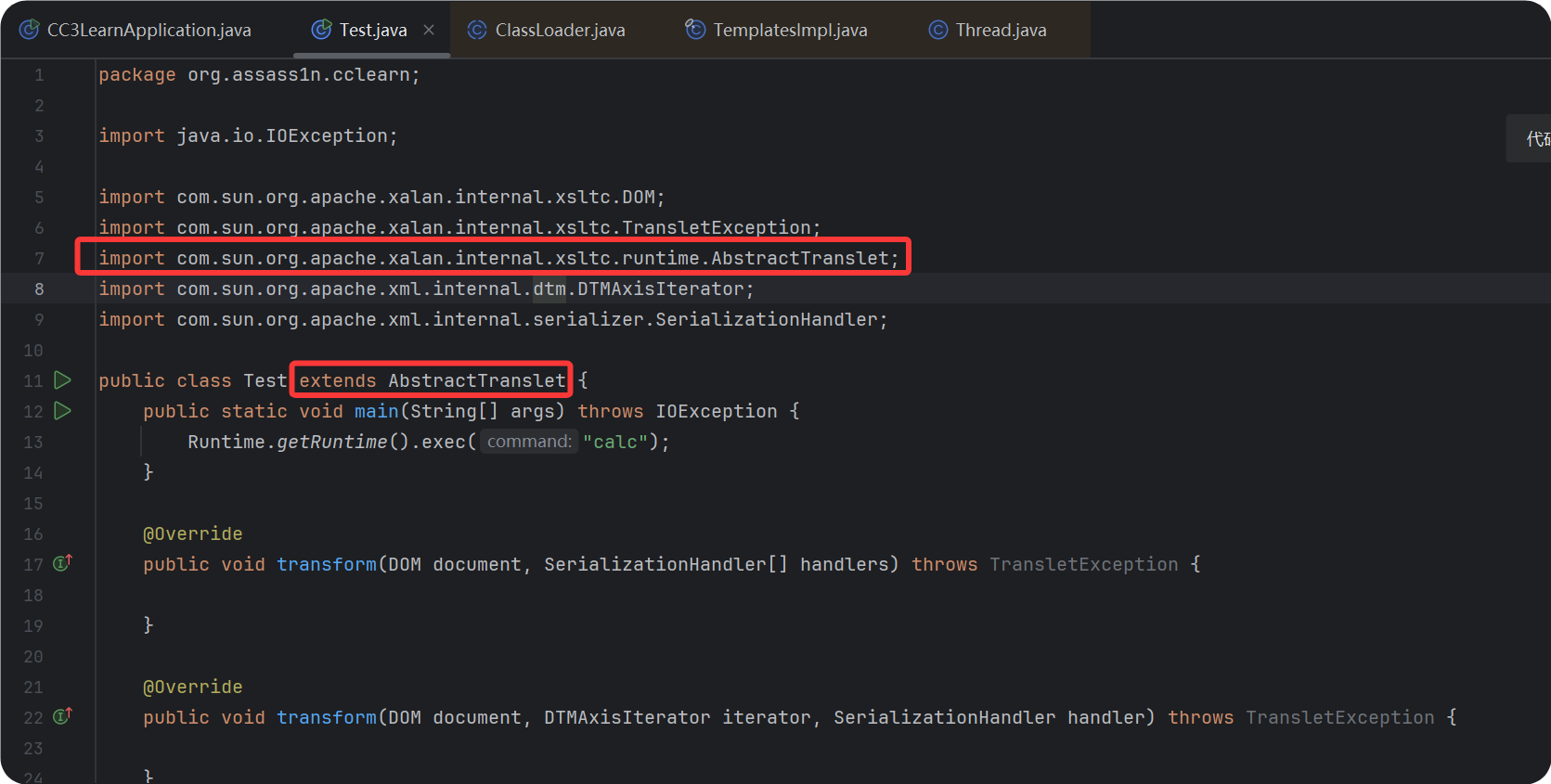
Task: Close the Test.java editor tab
Action: (x=429, y=30)
